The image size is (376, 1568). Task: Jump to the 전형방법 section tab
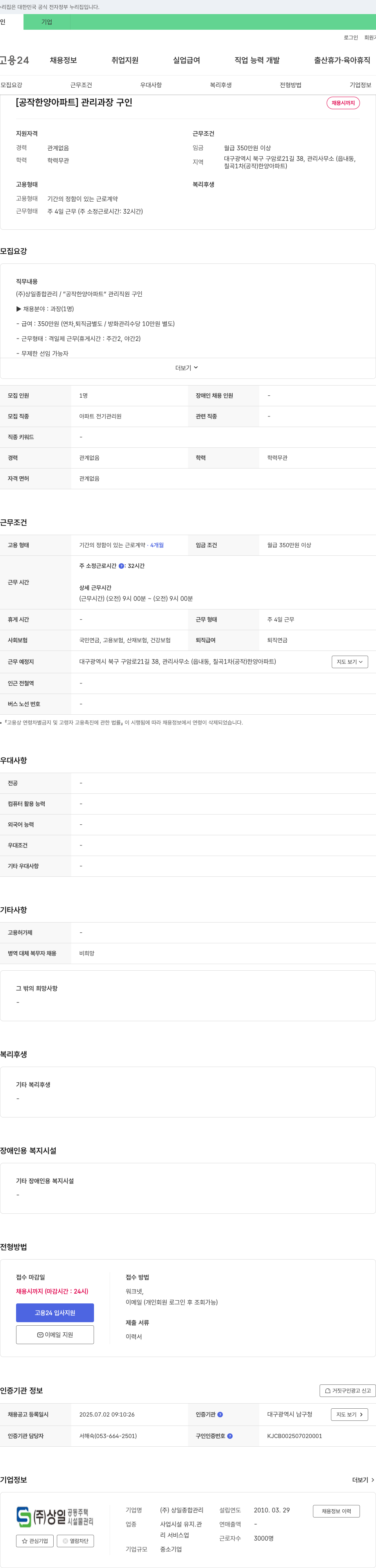pos(291,85)
